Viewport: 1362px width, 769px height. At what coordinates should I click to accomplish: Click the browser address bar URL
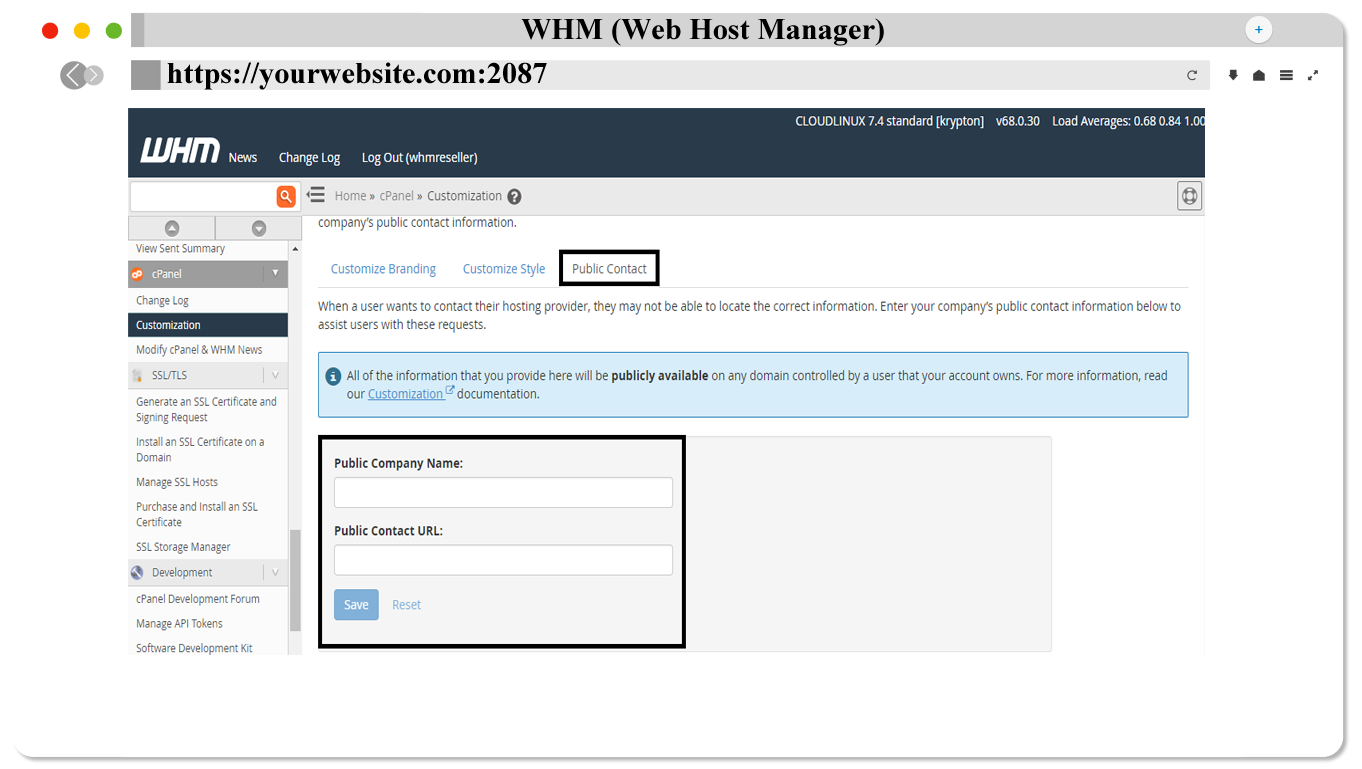click(357, 74)
